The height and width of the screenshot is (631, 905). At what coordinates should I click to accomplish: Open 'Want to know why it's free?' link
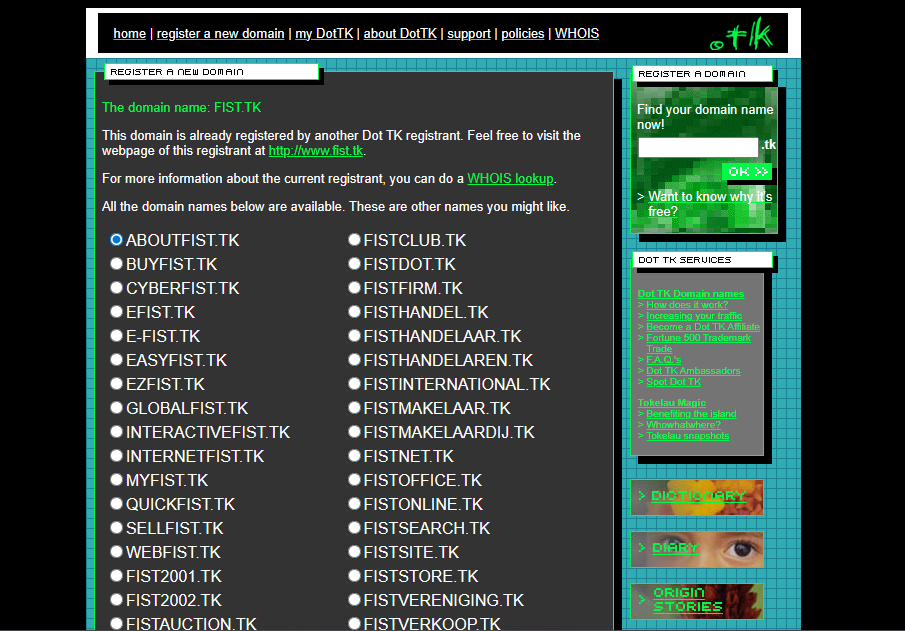[x=709, y=204]
